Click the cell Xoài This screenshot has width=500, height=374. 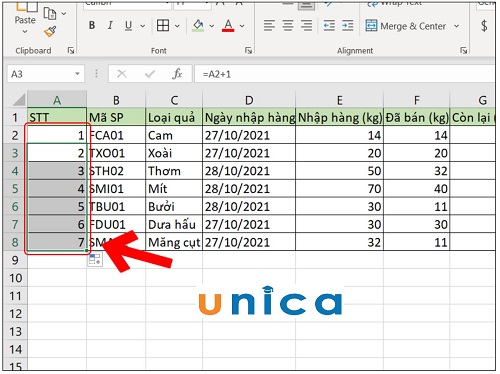[x=174, y=153]
